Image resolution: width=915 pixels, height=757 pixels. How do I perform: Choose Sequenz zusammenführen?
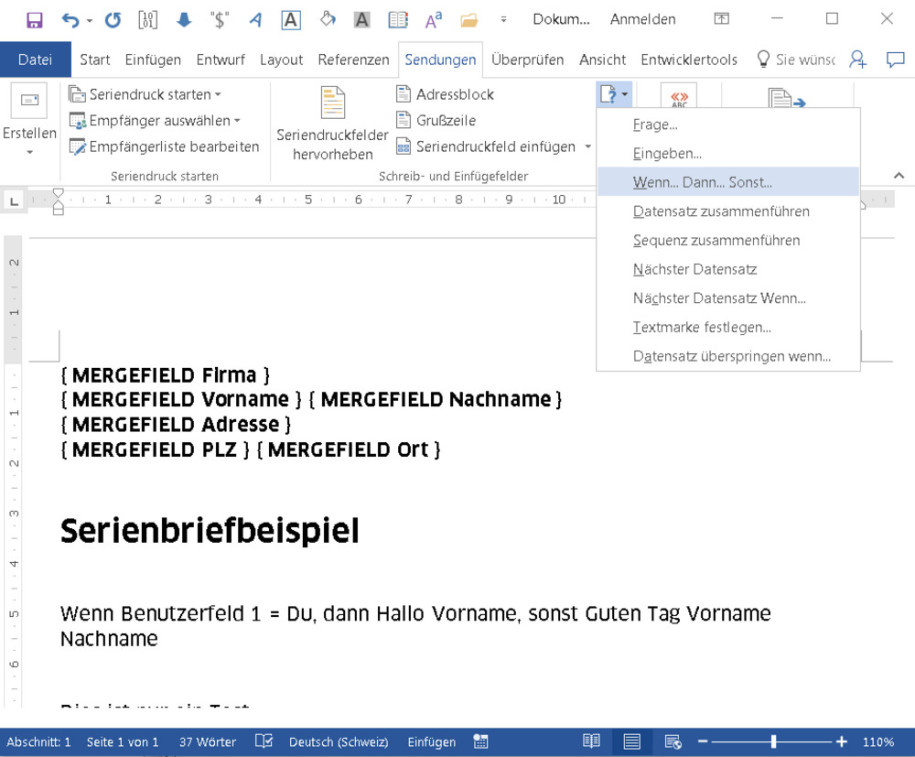coord(728,240)
